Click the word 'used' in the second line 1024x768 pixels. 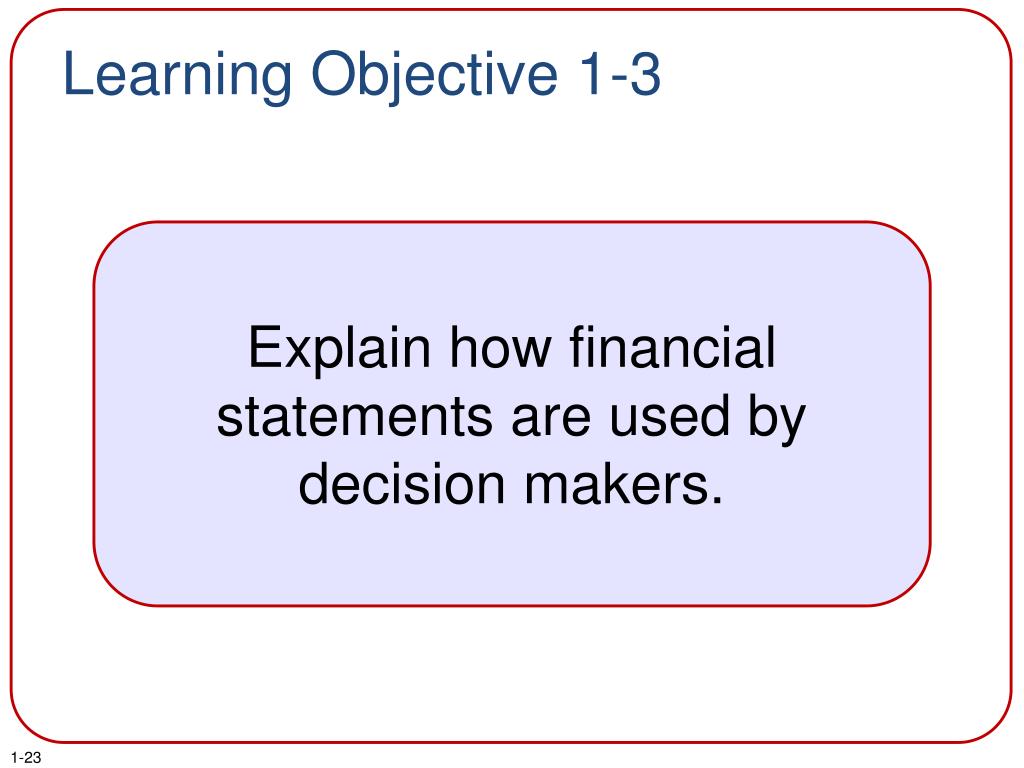pos(669,417)
